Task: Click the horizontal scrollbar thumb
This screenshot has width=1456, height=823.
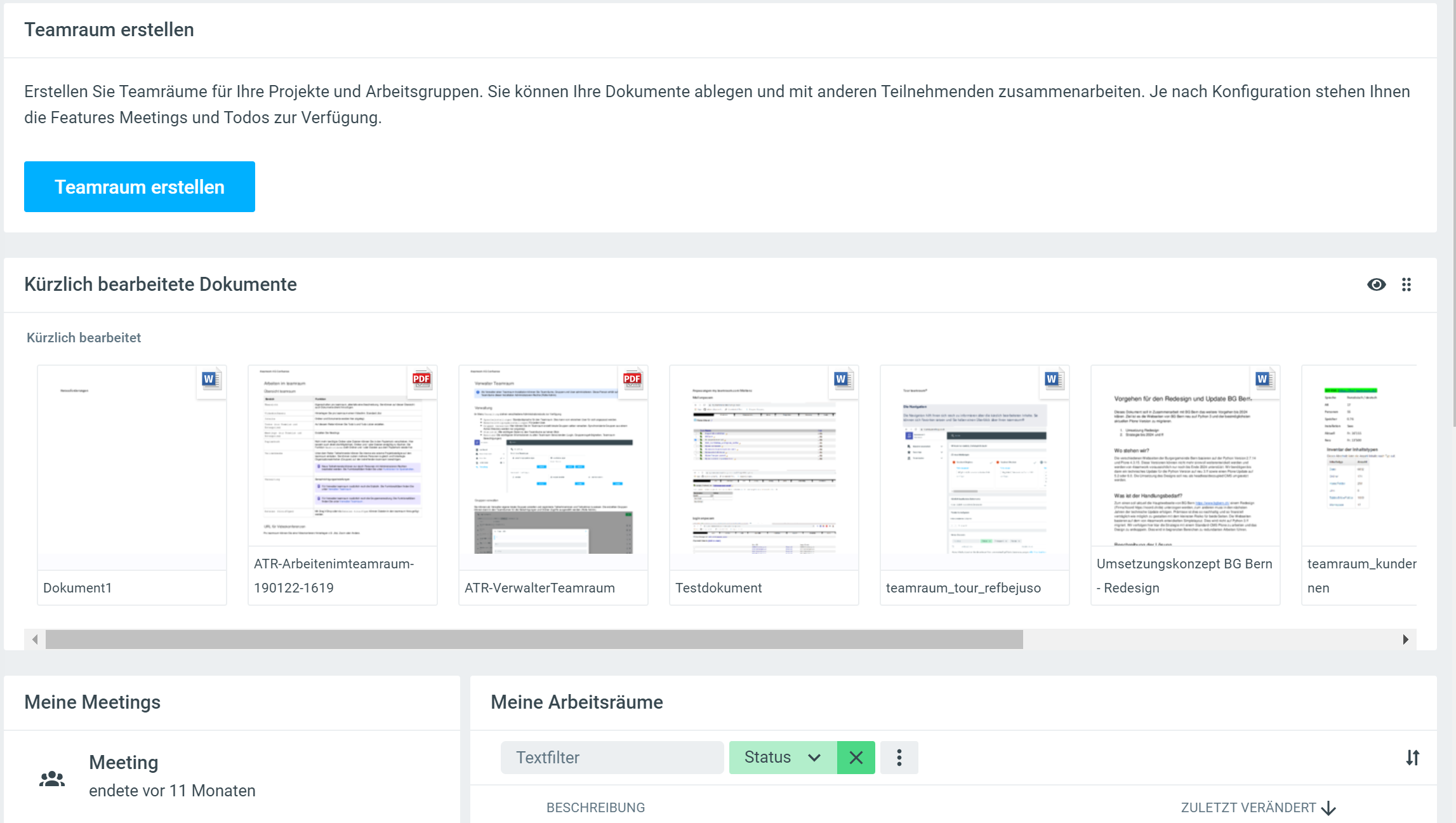Action: point(533,639)
